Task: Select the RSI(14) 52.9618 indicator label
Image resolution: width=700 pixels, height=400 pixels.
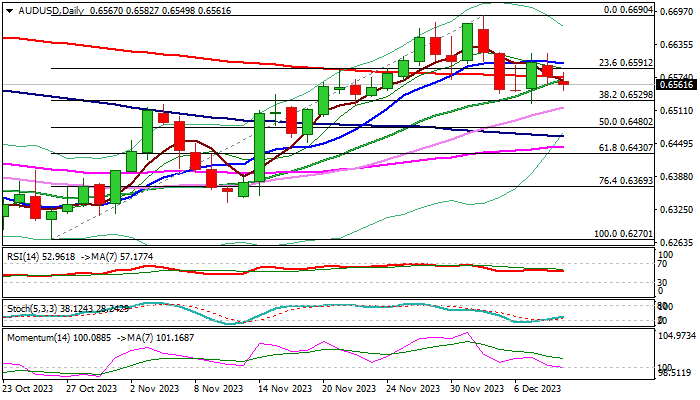Action: [x=39, y=257]
